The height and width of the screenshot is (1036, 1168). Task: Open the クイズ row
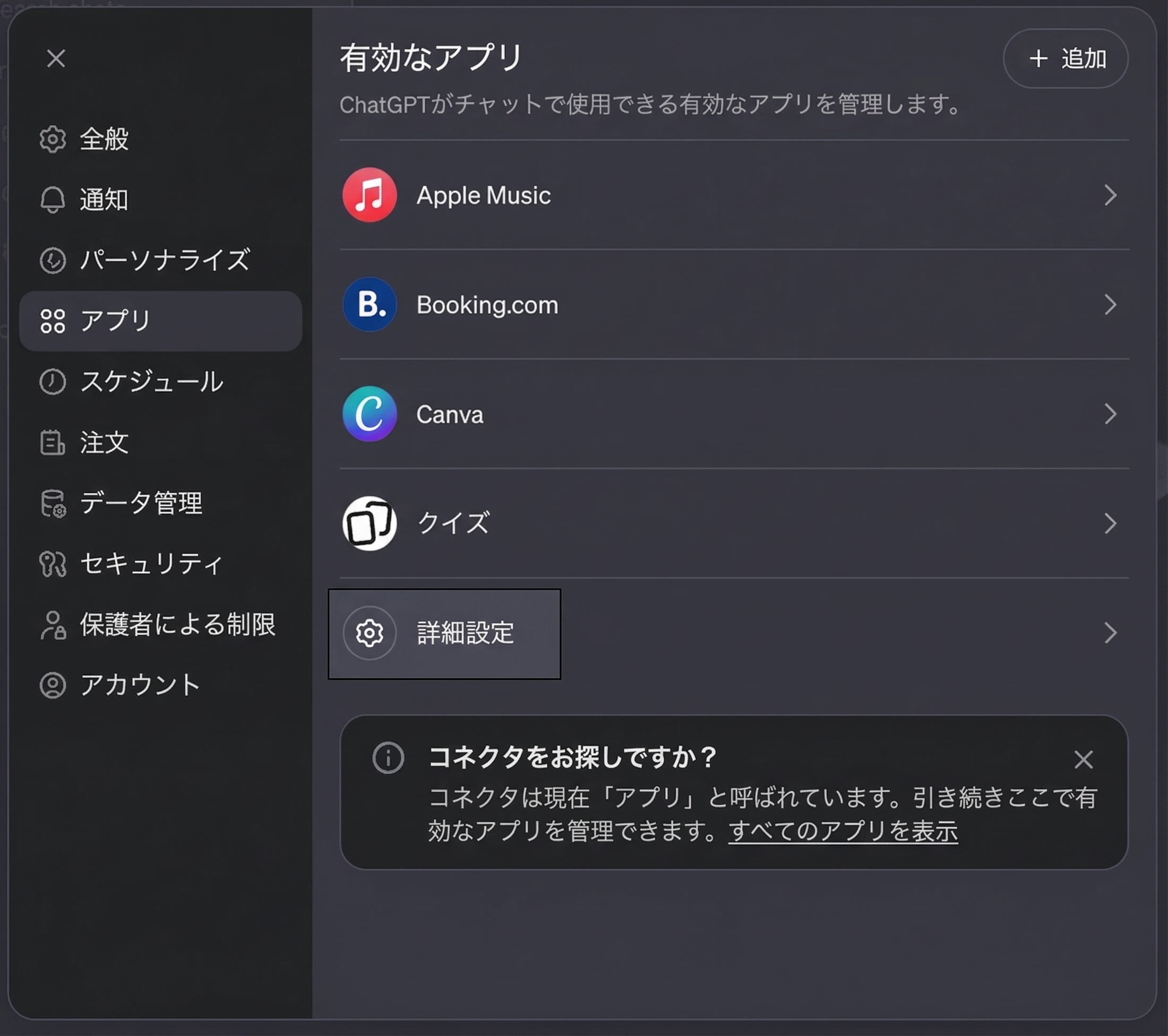[734, 523]
